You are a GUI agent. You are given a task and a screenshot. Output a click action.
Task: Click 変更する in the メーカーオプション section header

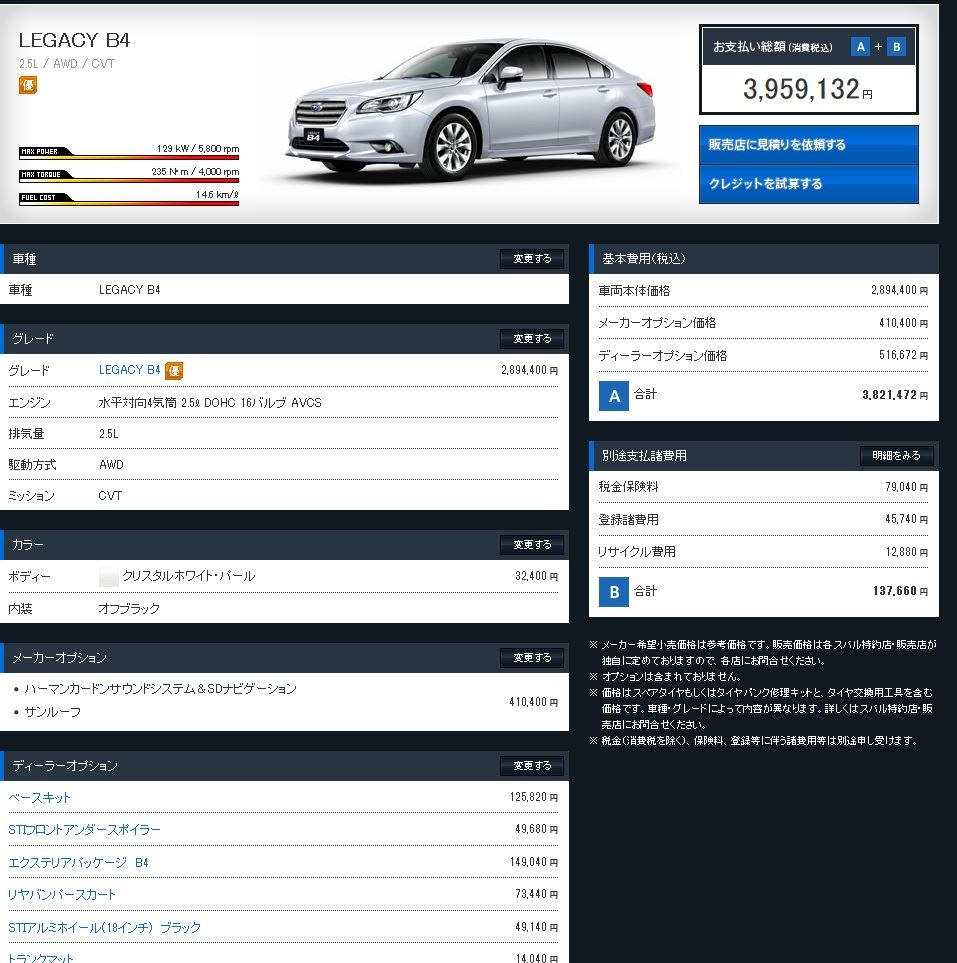tap(532, 658)
